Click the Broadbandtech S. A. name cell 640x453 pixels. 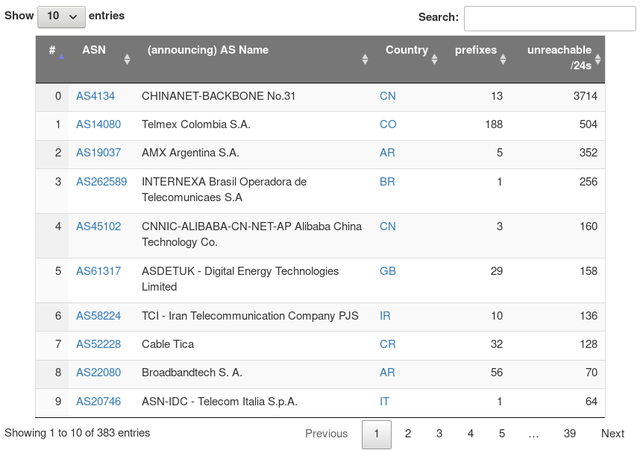tap(253, 373)
